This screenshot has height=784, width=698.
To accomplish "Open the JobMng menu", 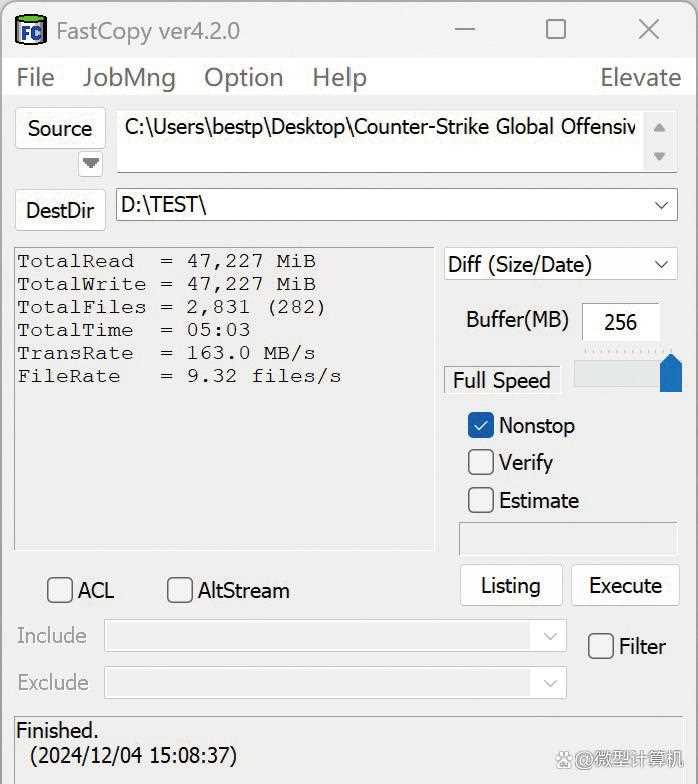I will [x=129, y=78].
